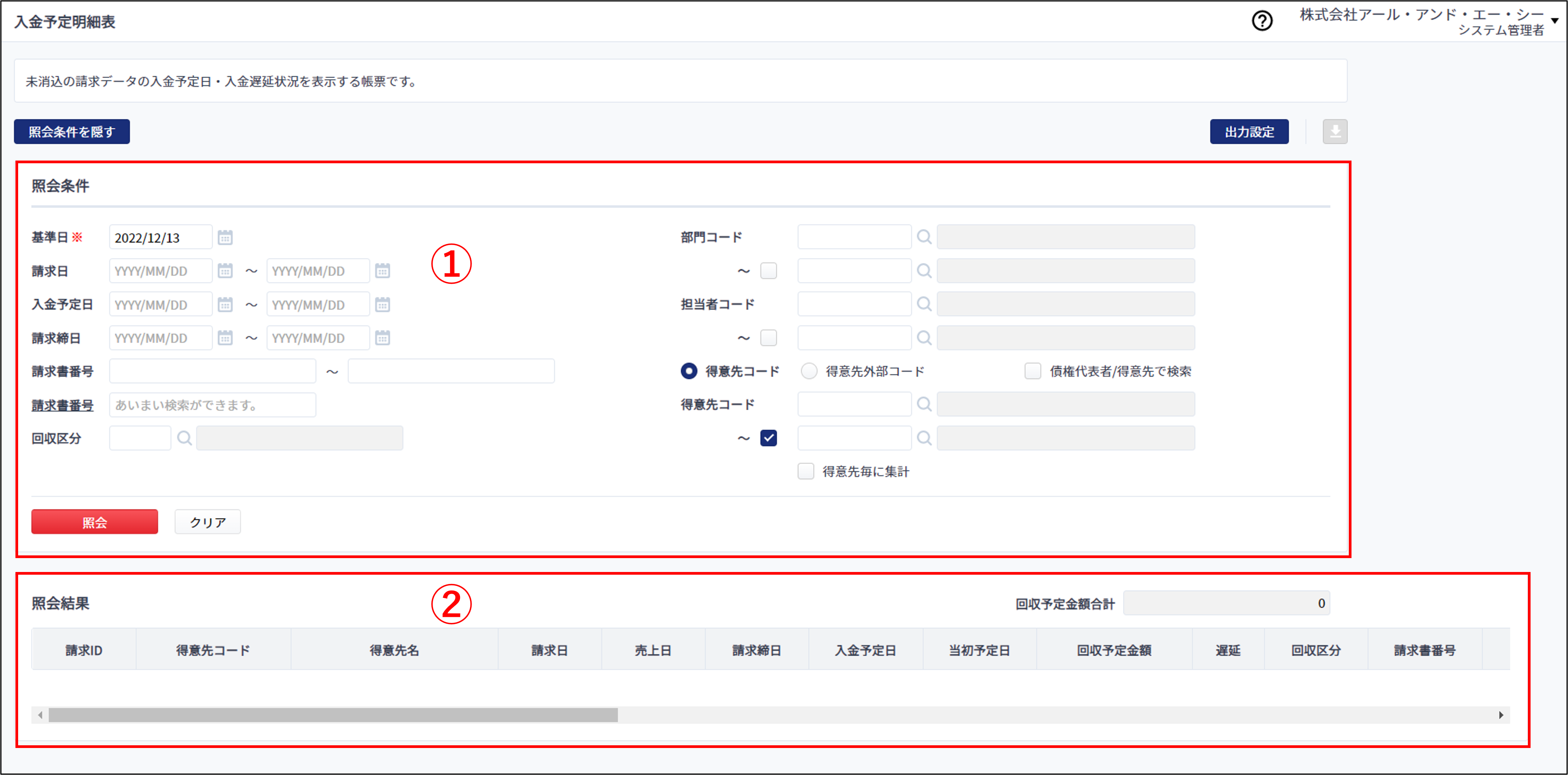Open calendar for 請求日 start date
The height and width of the screenshot is (775, 1568).
[x=225, y=271]
